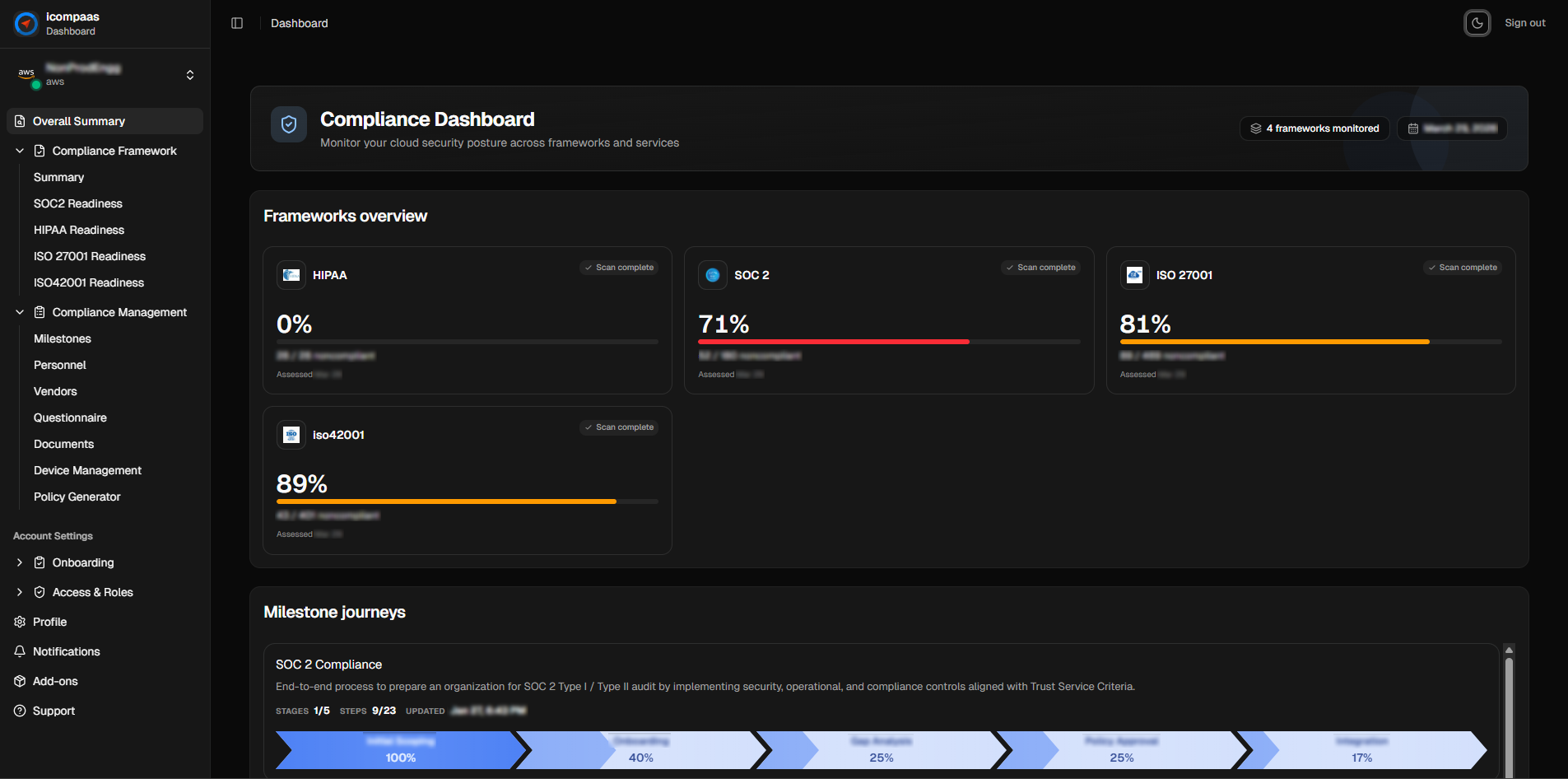The image size is (1568, 779).
Task: Expand the Access & Roles section
Action: tap(20, 592)
